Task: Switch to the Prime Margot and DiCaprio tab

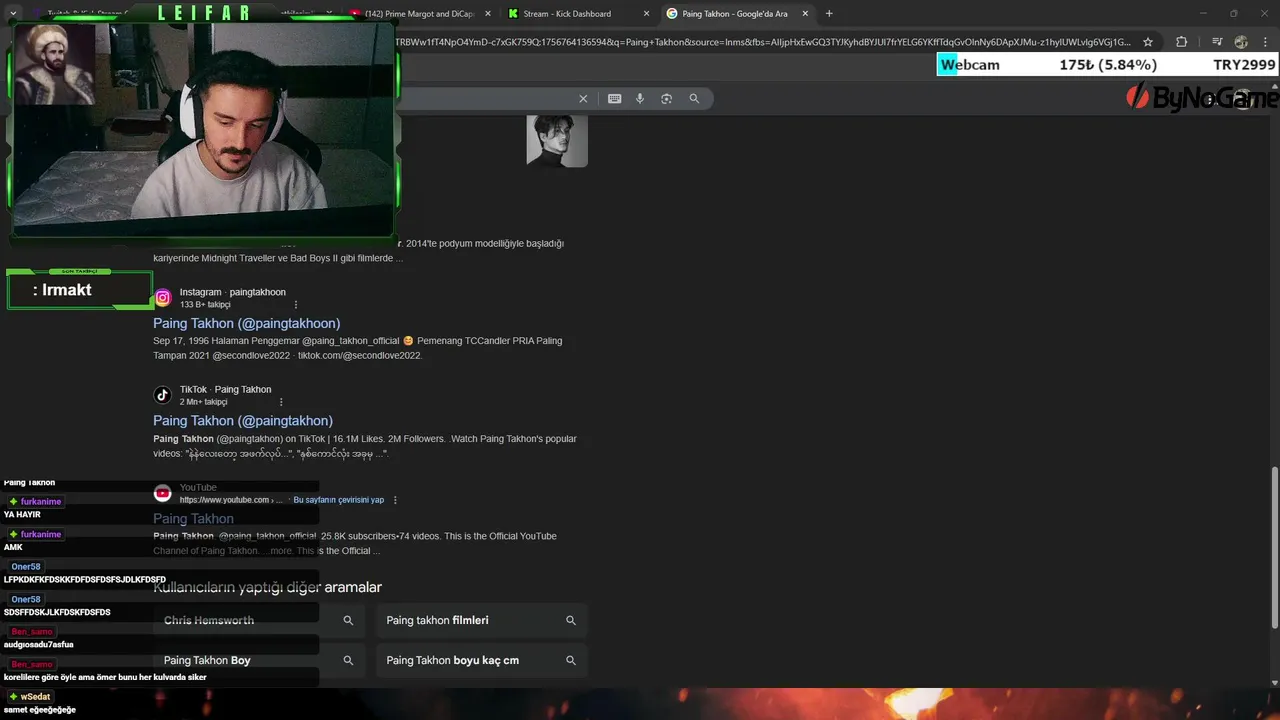Action: [419, 14]
